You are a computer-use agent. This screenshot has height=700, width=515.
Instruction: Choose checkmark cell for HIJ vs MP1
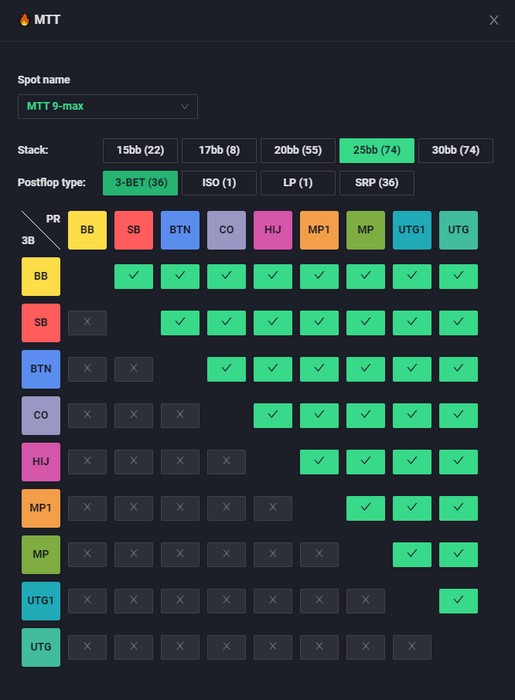click(319, 462)
